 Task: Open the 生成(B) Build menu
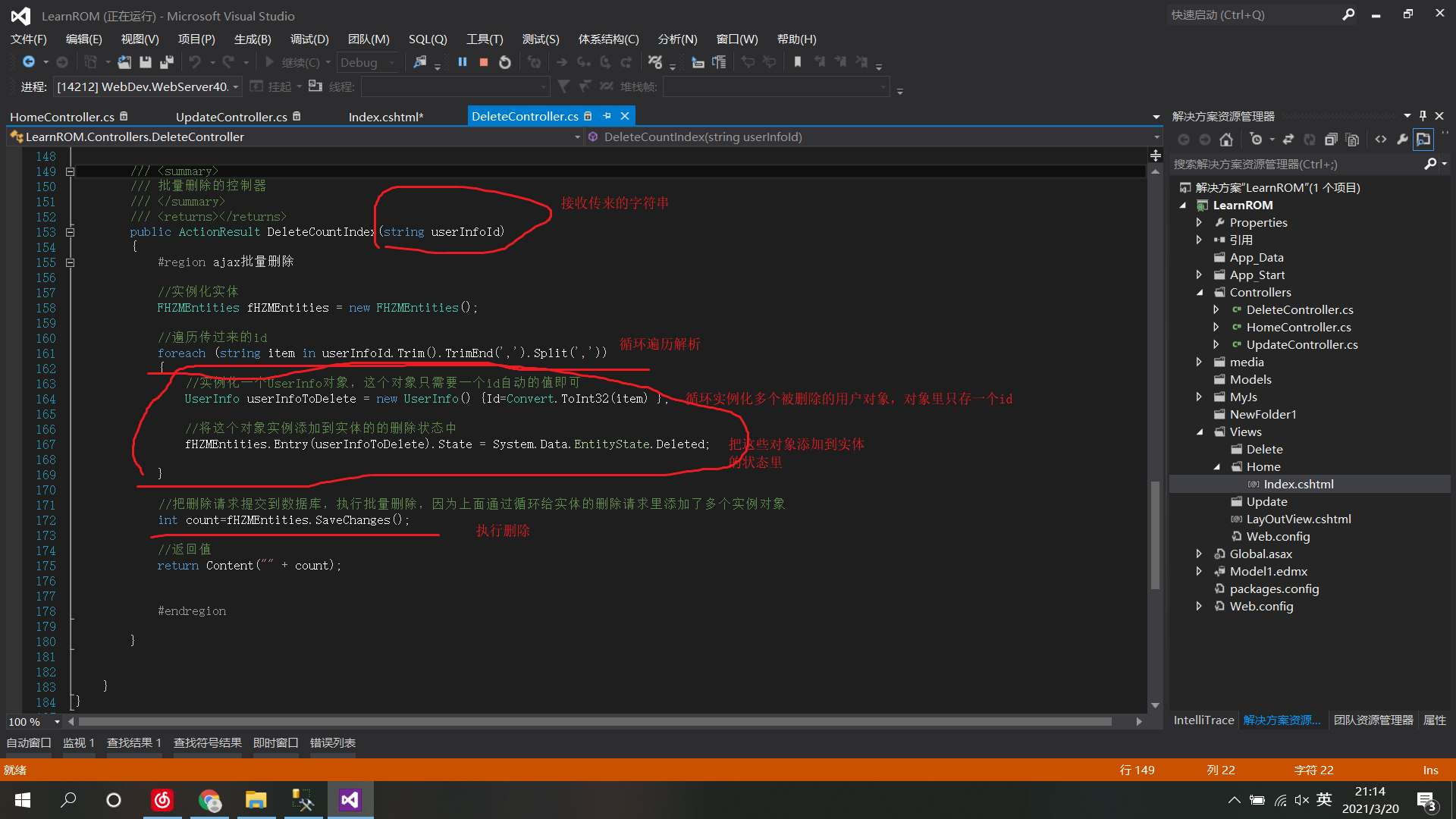pos(253,39)
